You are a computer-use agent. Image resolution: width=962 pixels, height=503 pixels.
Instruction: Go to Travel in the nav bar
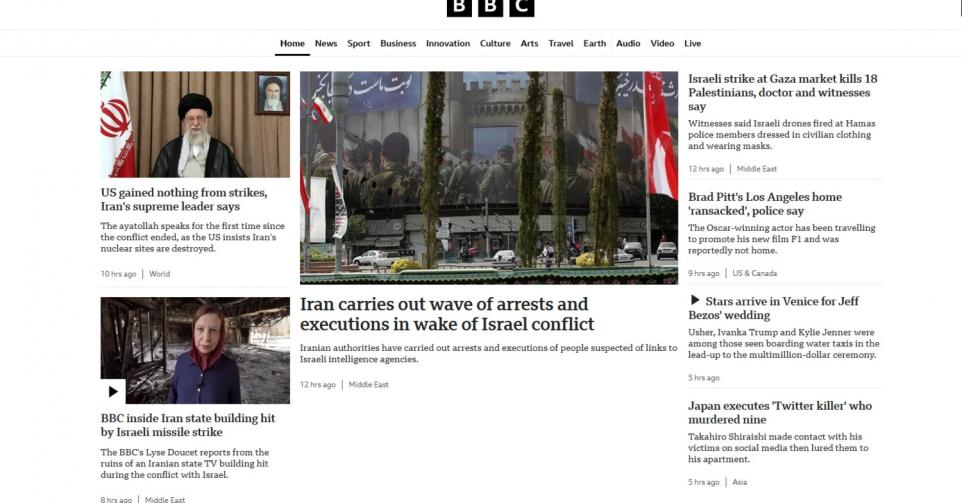pyautogui.click(x=561, y=44)
